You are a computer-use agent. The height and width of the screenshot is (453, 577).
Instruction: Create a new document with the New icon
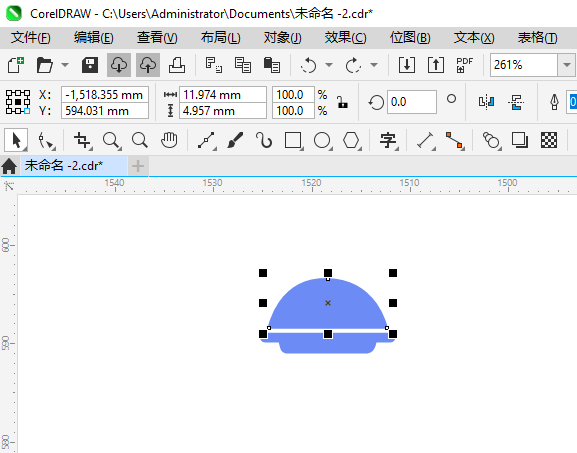[16, 65]
